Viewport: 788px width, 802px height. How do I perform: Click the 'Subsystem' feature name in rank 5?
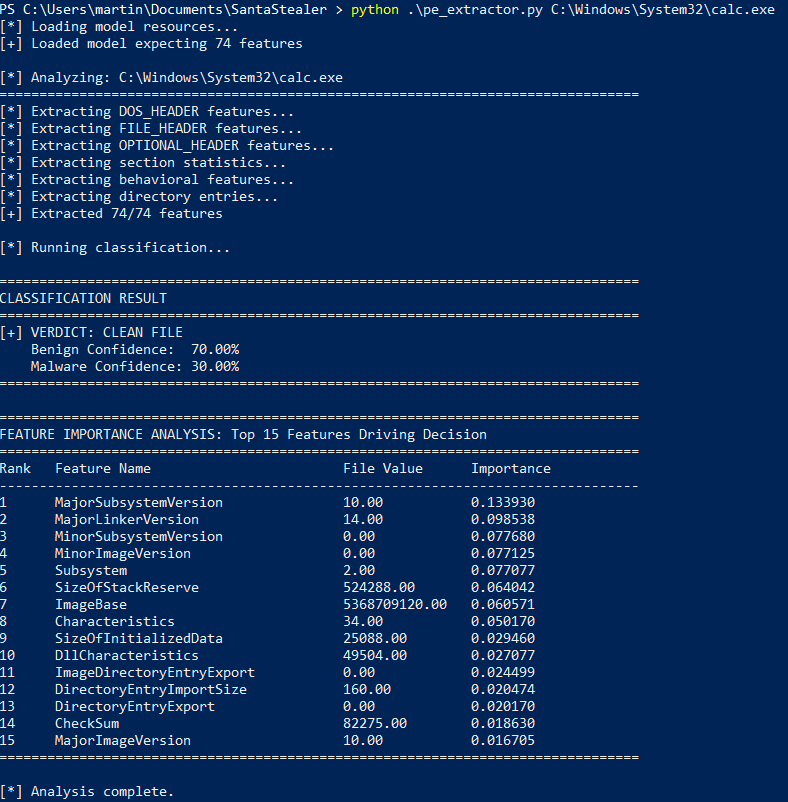91,571
